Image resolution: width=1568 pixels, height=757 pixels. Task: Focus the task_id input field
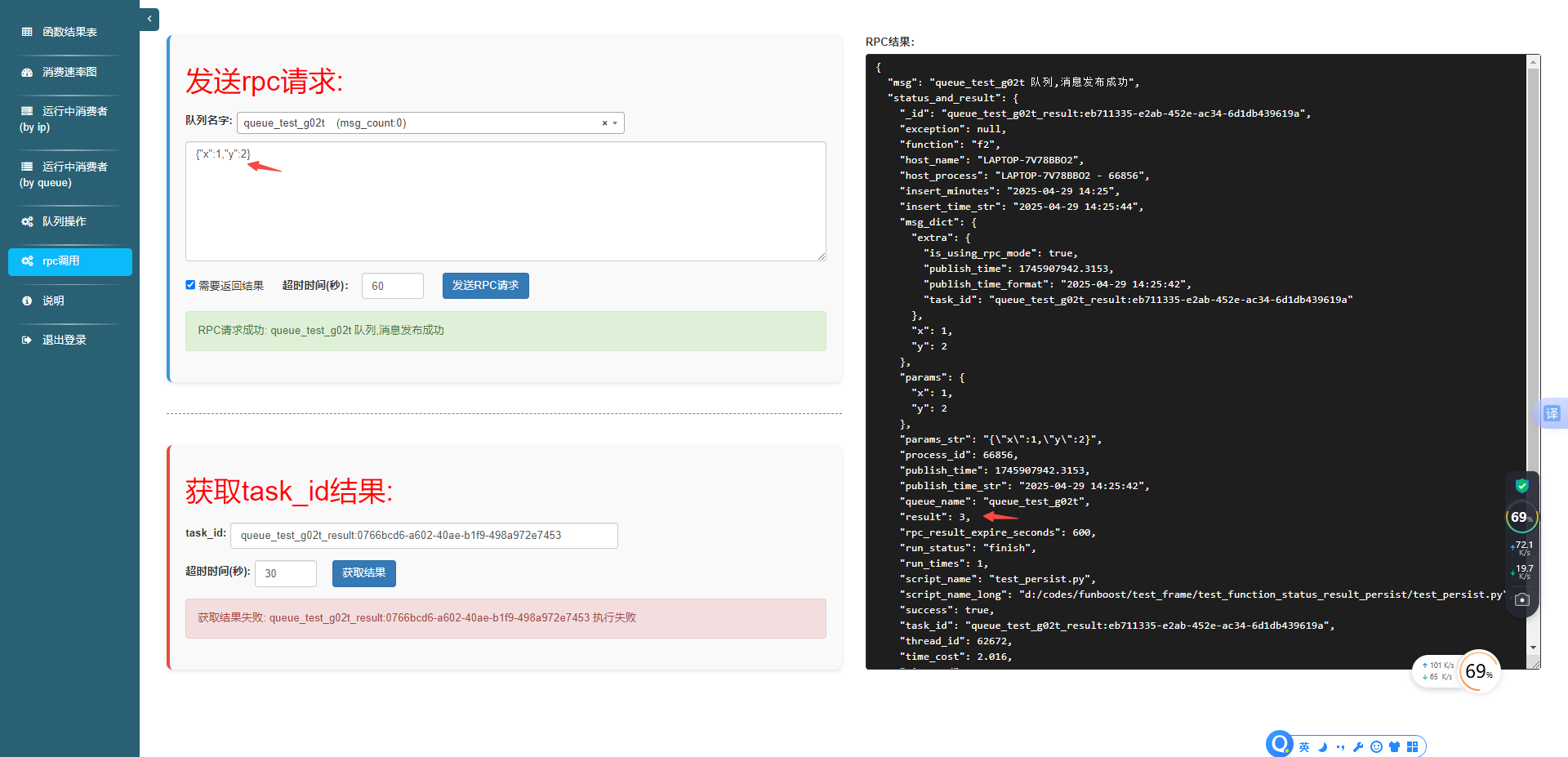point(424,536)
